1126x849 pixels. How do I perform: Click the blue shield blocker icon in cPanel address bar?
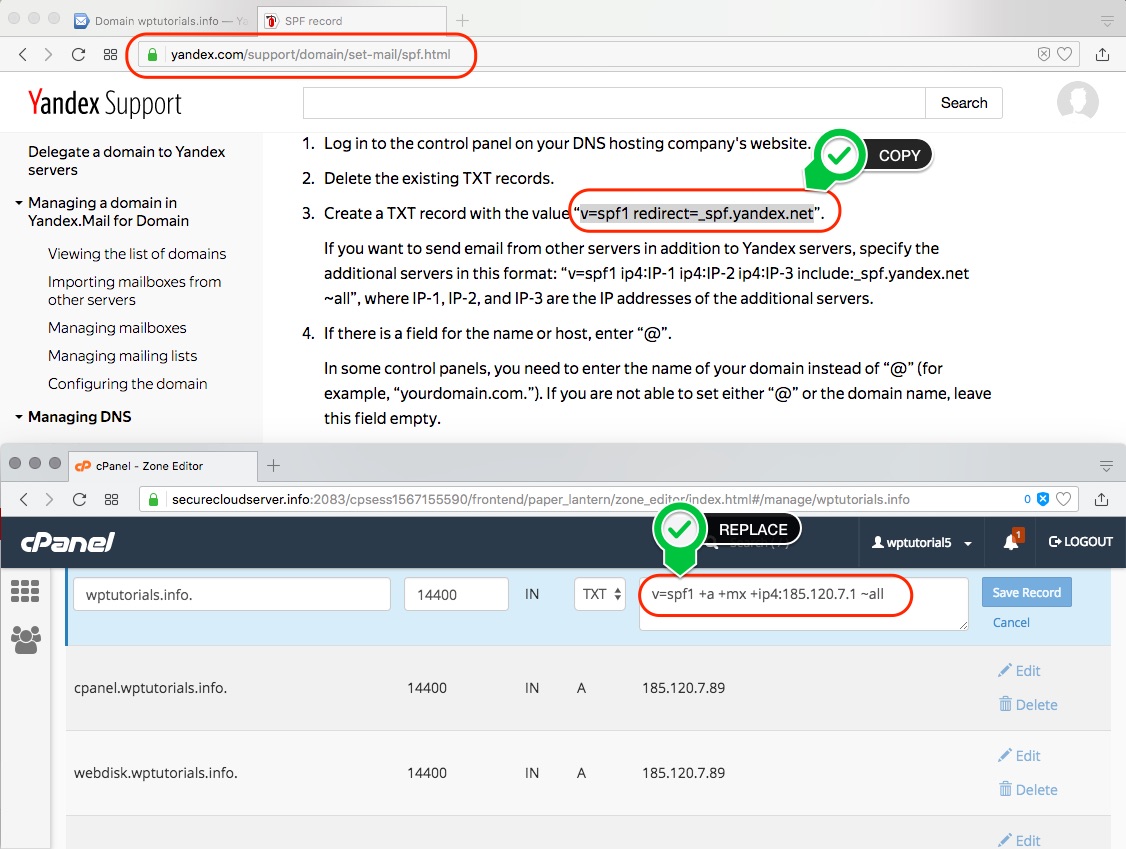tap(1043, 499)
